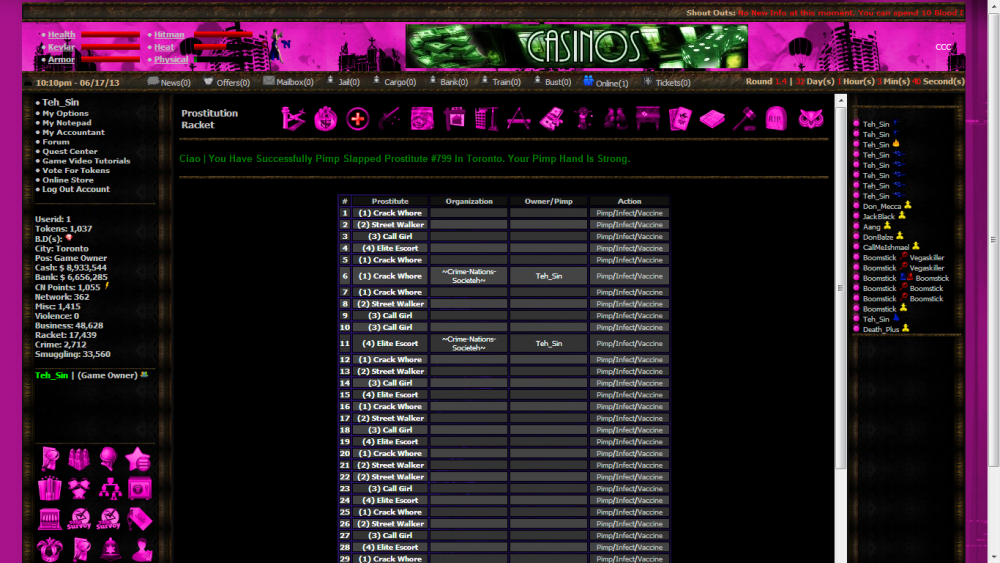The width and height of the screenshot is (1000, 563).
Task: Click the playing cards icon
Action: point(680,119)
